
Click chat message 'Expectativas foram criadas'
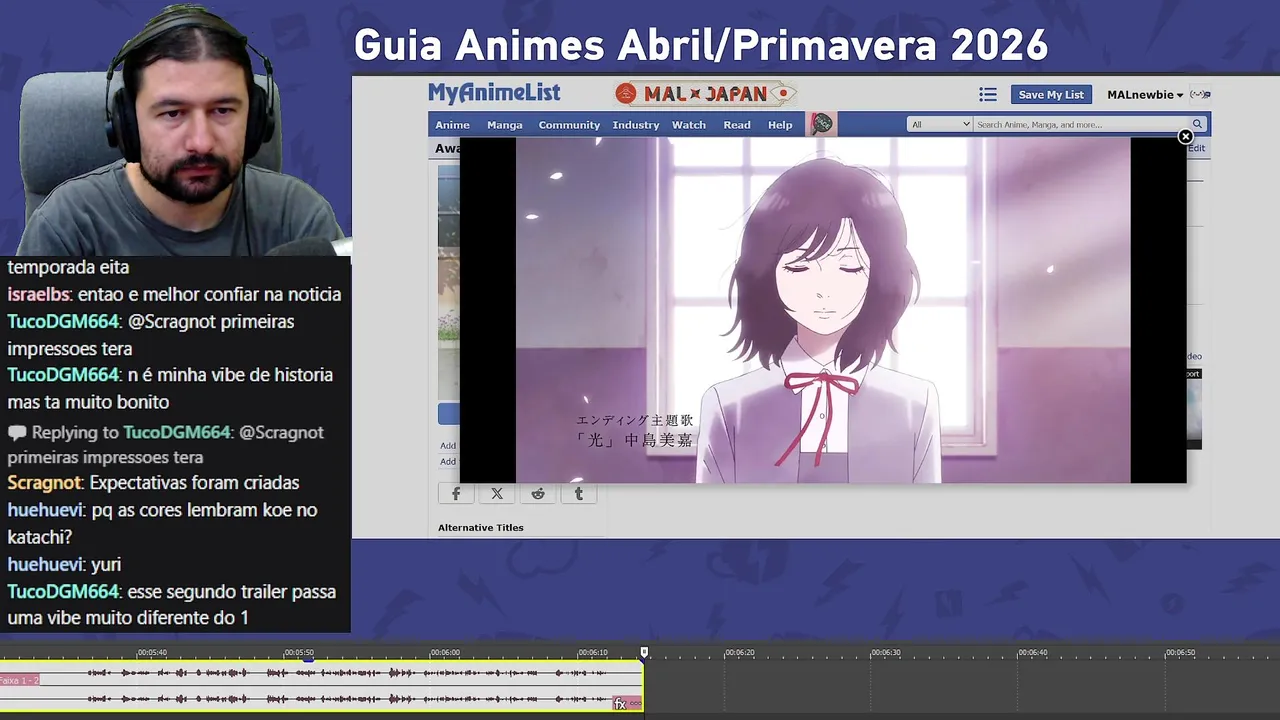click(x=194, y=483)
